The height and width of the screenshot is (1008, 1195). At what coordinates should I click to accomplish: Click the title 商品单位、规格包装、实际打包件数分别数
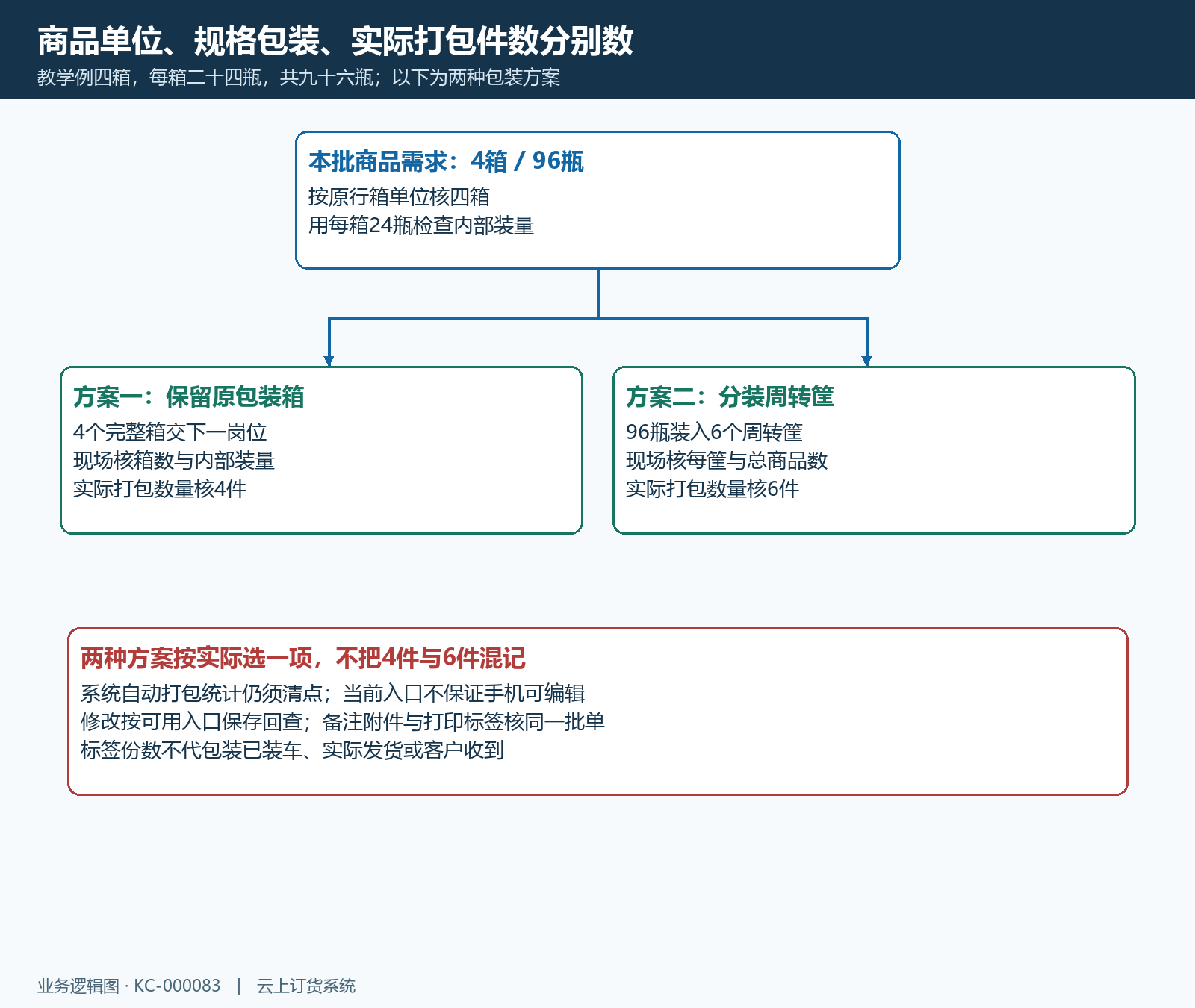point(335,41)
